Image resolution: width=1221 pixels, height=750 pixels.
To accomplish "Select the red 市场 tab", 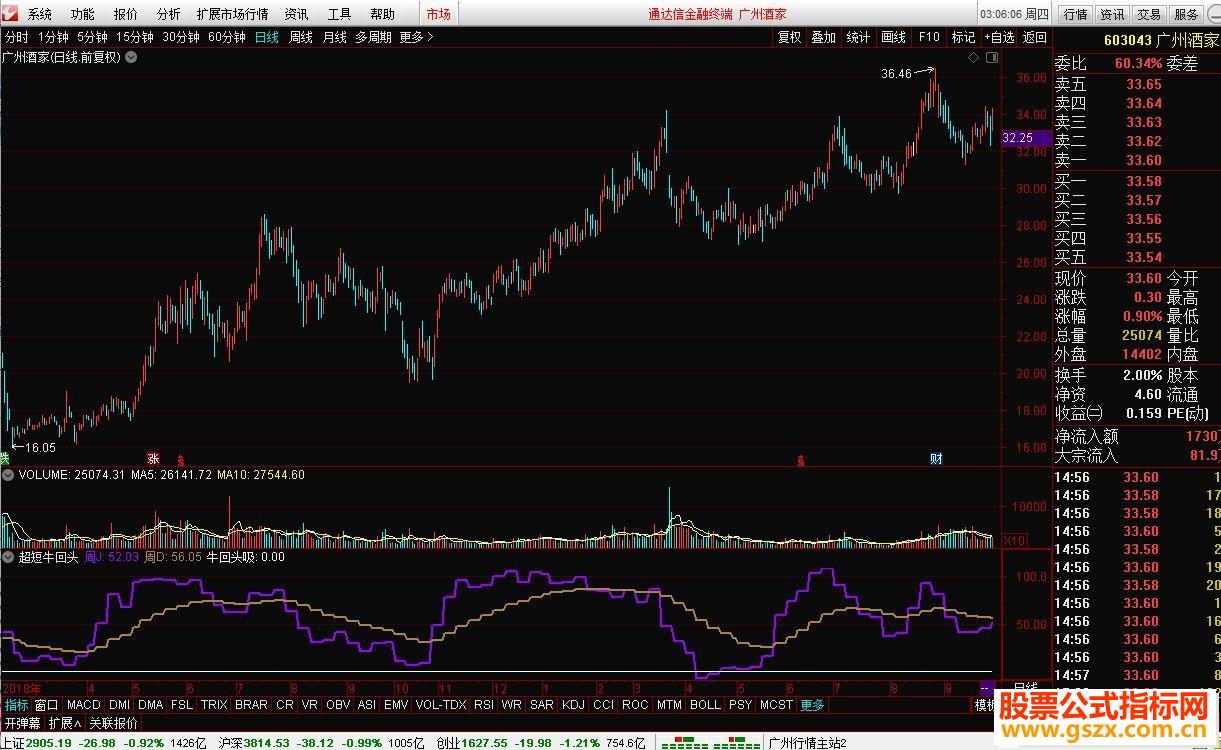I will pyautogui.click(x=438, y=14).
